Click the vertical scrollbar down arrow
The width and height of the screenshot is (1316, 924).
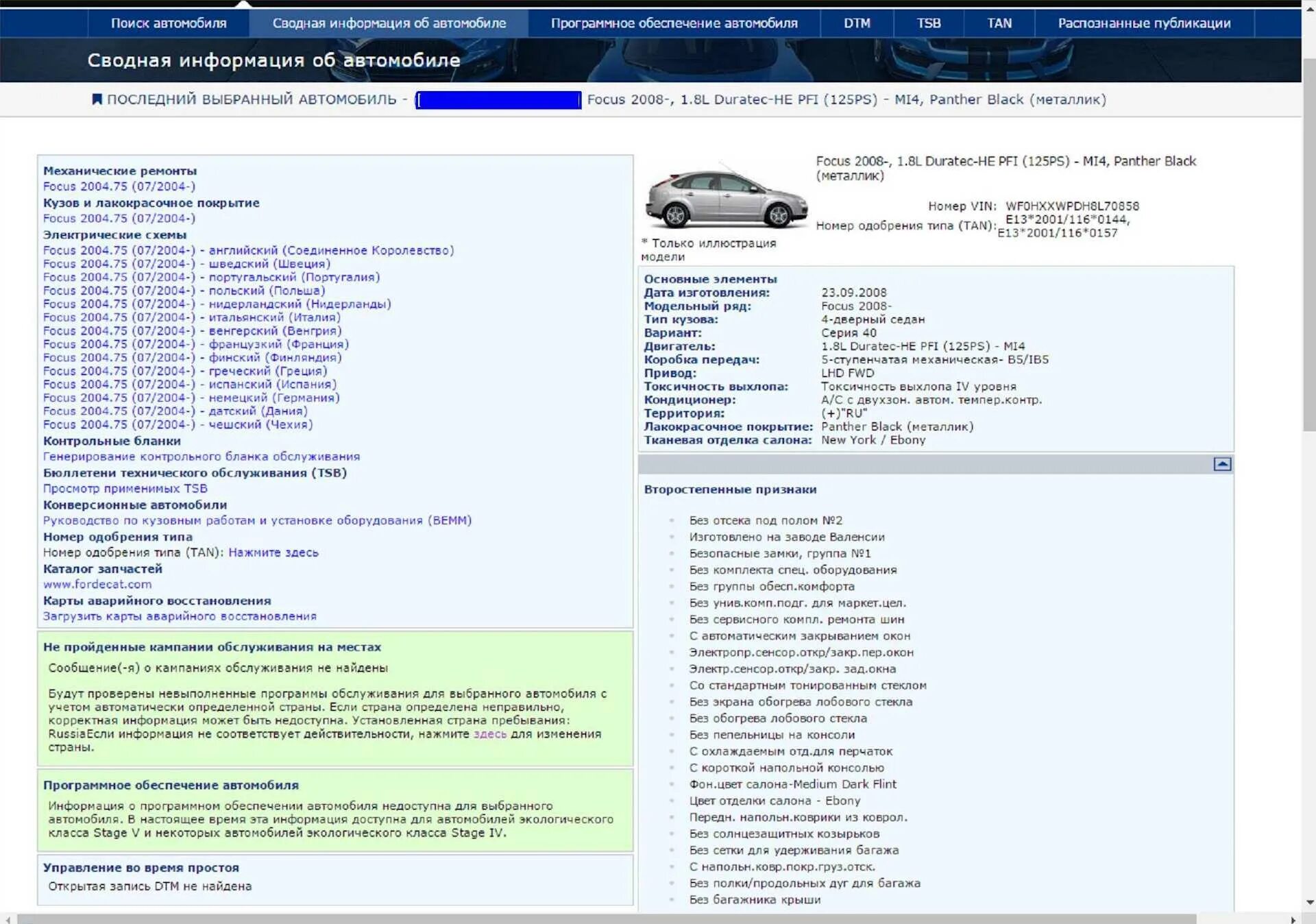click(1310, 902)
